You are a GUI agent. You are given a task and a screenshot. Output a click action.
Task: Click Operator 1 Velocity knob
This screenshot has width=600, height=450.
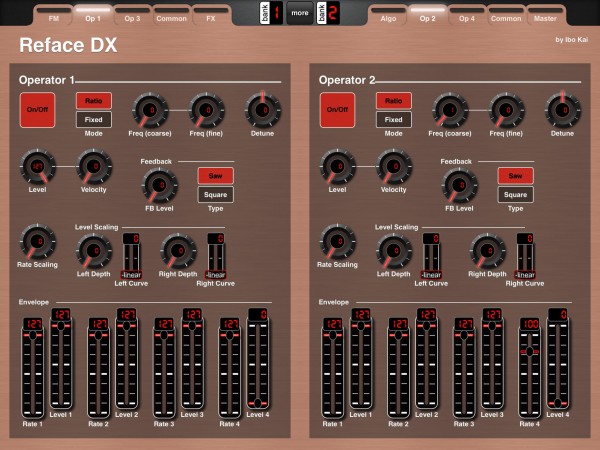94,166
